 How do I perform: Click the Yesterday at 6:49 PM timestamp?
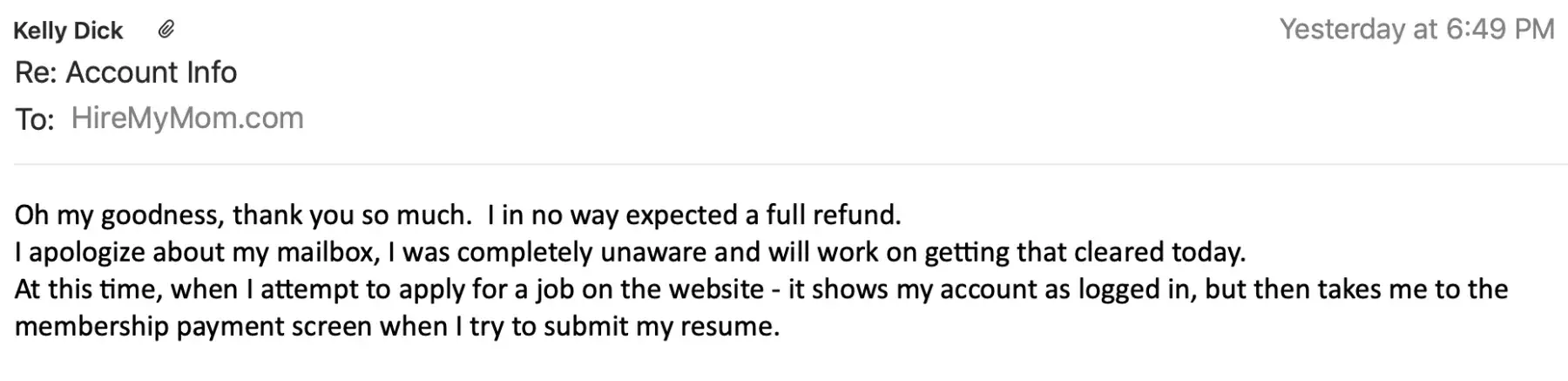click(x=1416, y=30)
